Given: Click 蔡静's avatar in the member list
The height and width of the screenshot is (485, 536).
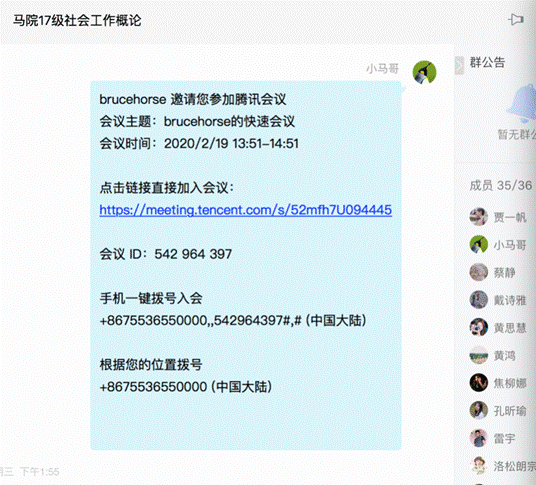Looking at the screenshot, I should 478,272.
